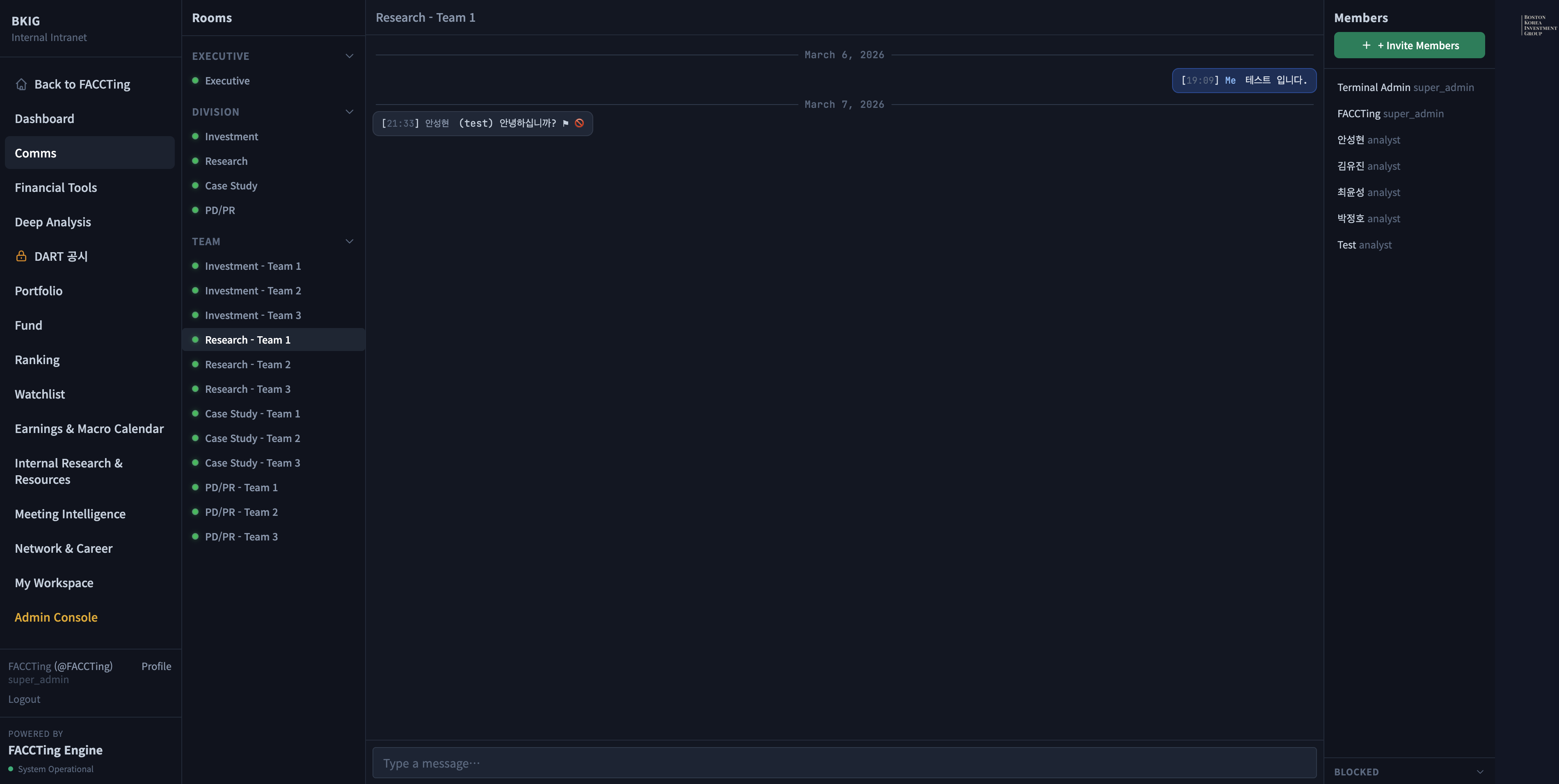Go to Admin Console

click(x=56, y=617)
